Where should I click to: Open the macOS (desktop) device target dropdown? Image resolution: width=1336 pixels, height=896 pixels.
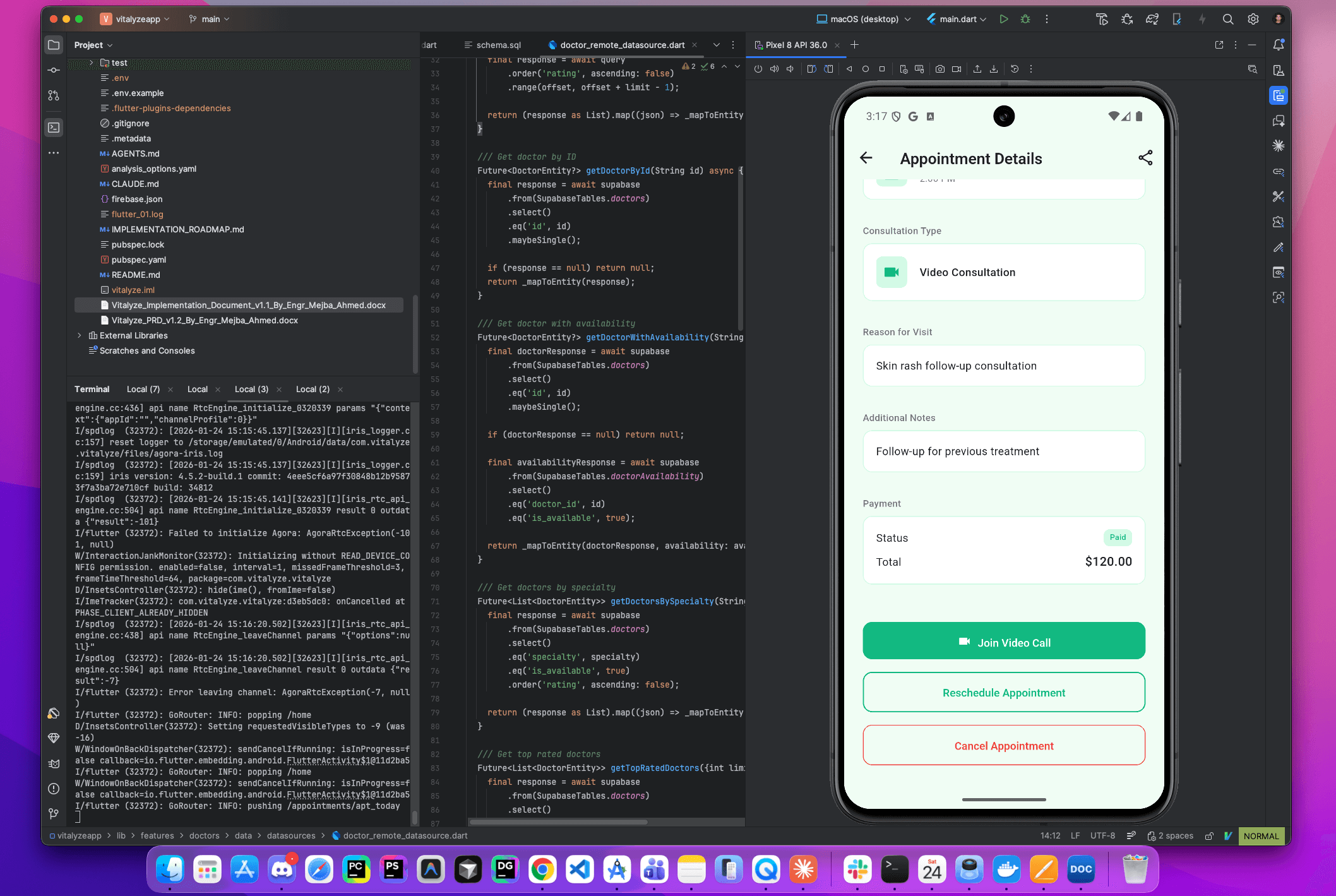tap(862, 19)
